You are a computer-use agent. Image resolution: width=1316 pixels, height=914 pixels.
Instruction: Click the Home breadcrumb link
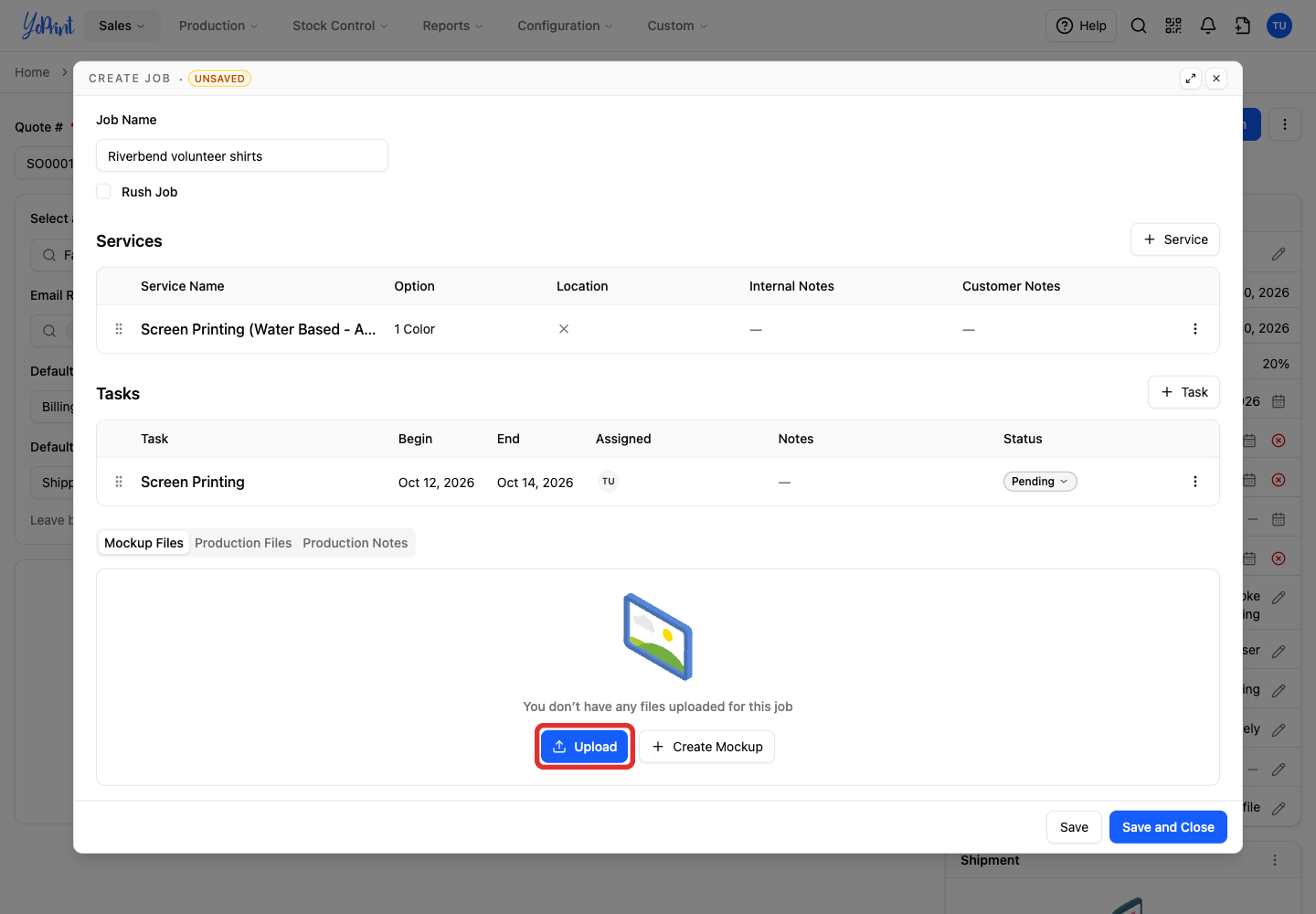(x=32, y=72)
